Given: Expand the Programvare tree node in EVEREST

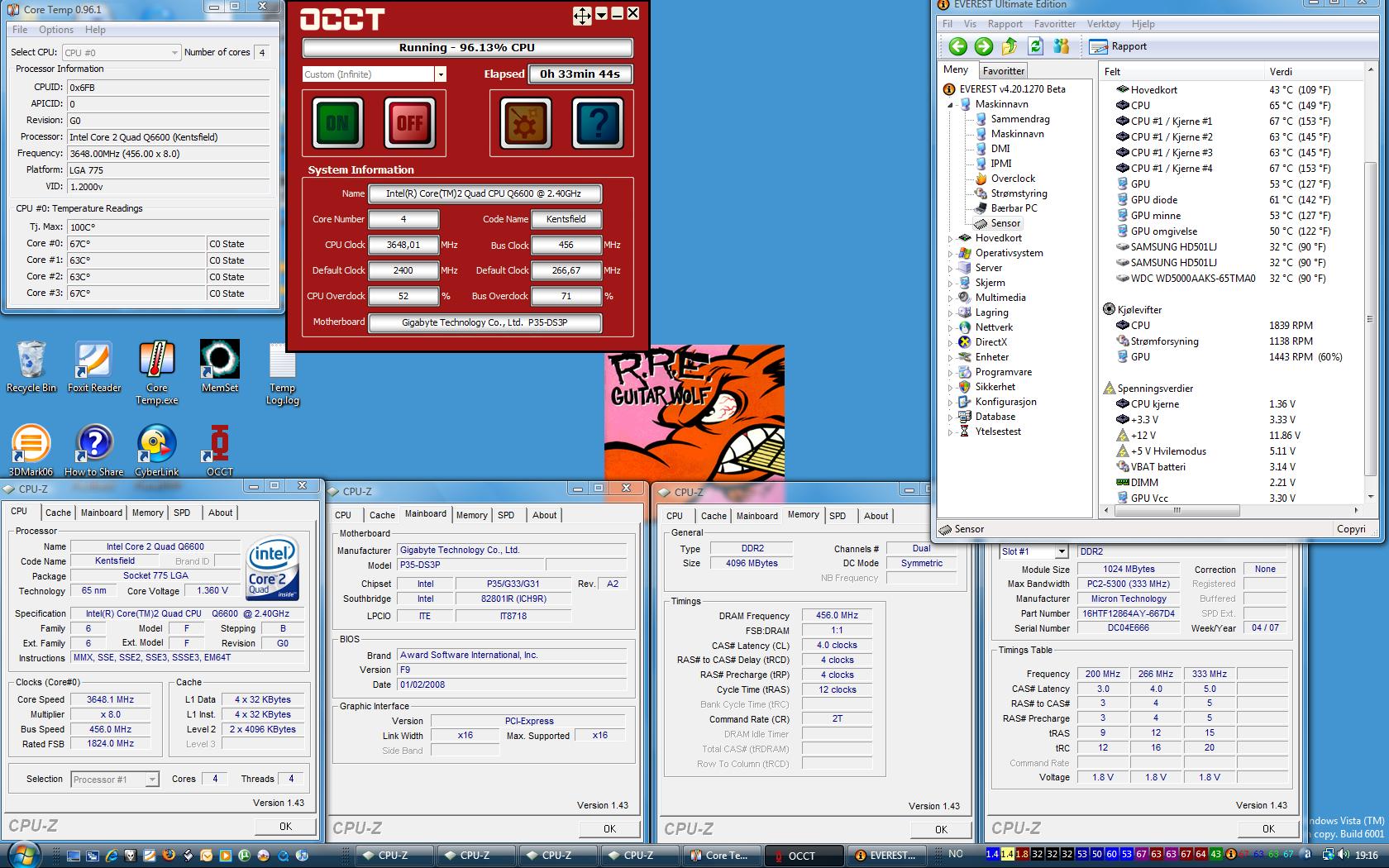Looking at the screenshot, I should [x=950, y=373].
